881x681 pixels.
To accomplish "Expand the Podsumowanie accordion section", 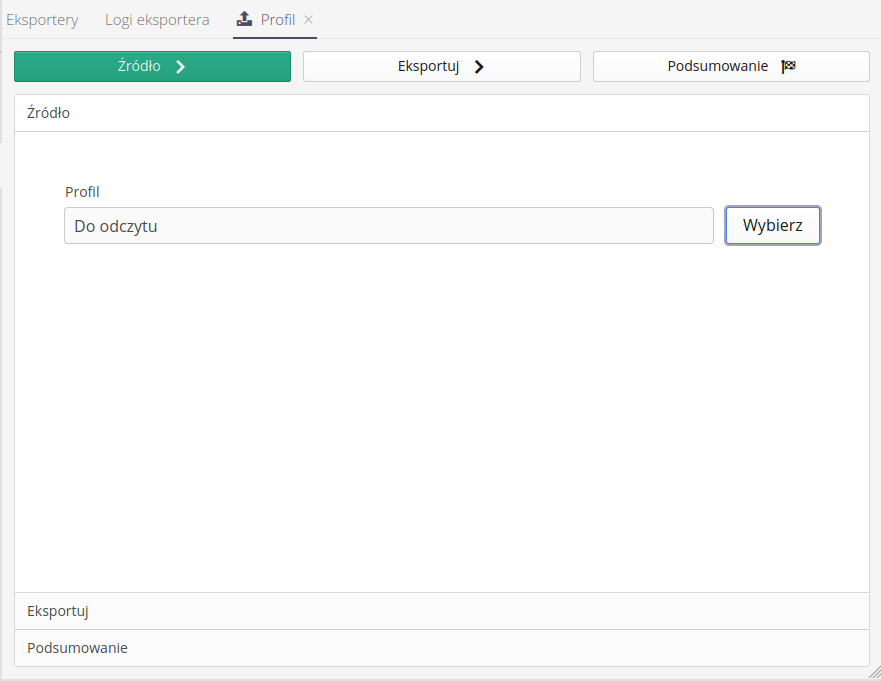I will coord(441,648).
